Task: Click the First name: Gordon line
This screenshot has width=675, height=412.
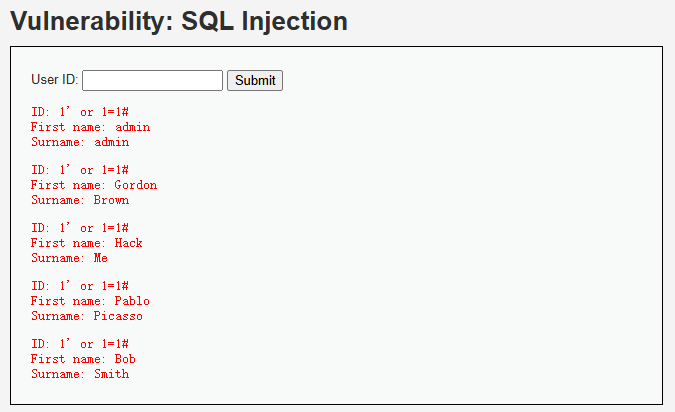Action: click(x=94, y=185)
